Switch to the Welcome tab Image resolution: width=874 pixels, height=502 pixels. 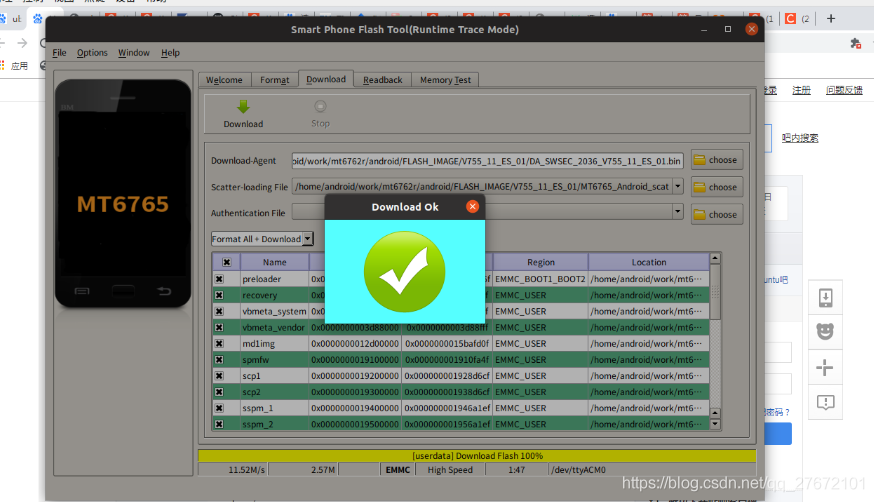(x=224, y=80)
